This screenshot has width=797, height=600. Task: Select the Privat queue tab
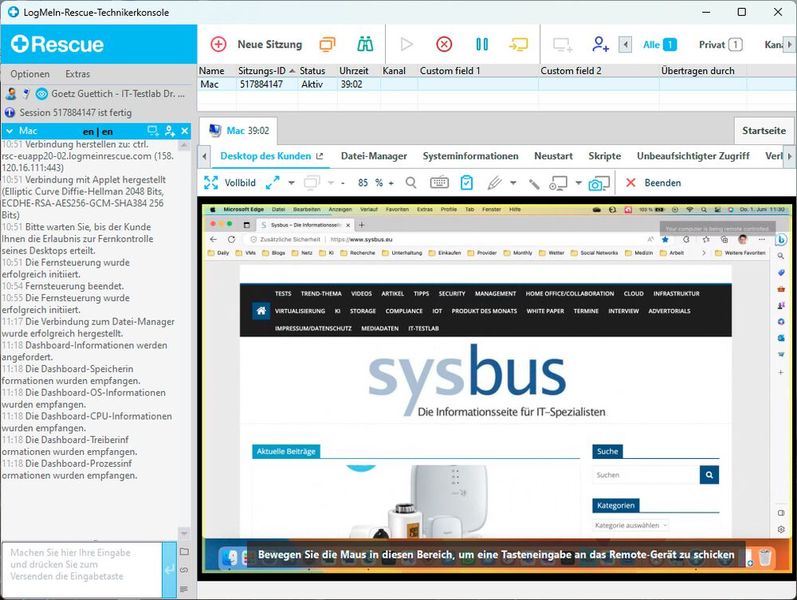pyautogui.click(x=721, y=45)
